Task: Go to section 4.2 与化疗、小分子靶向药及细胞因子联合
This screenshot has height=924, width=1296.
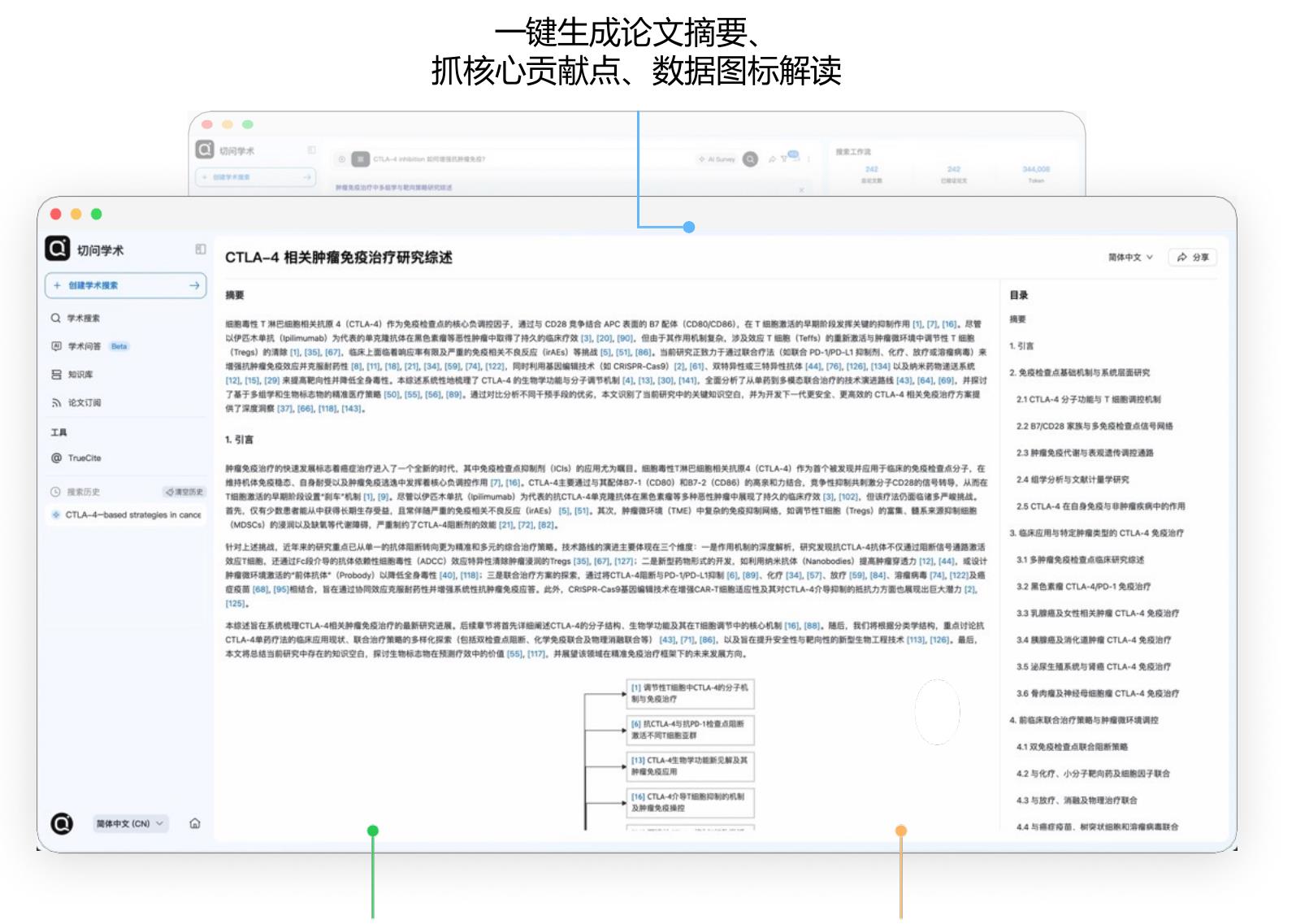Action: click(x=1093, y=774)
